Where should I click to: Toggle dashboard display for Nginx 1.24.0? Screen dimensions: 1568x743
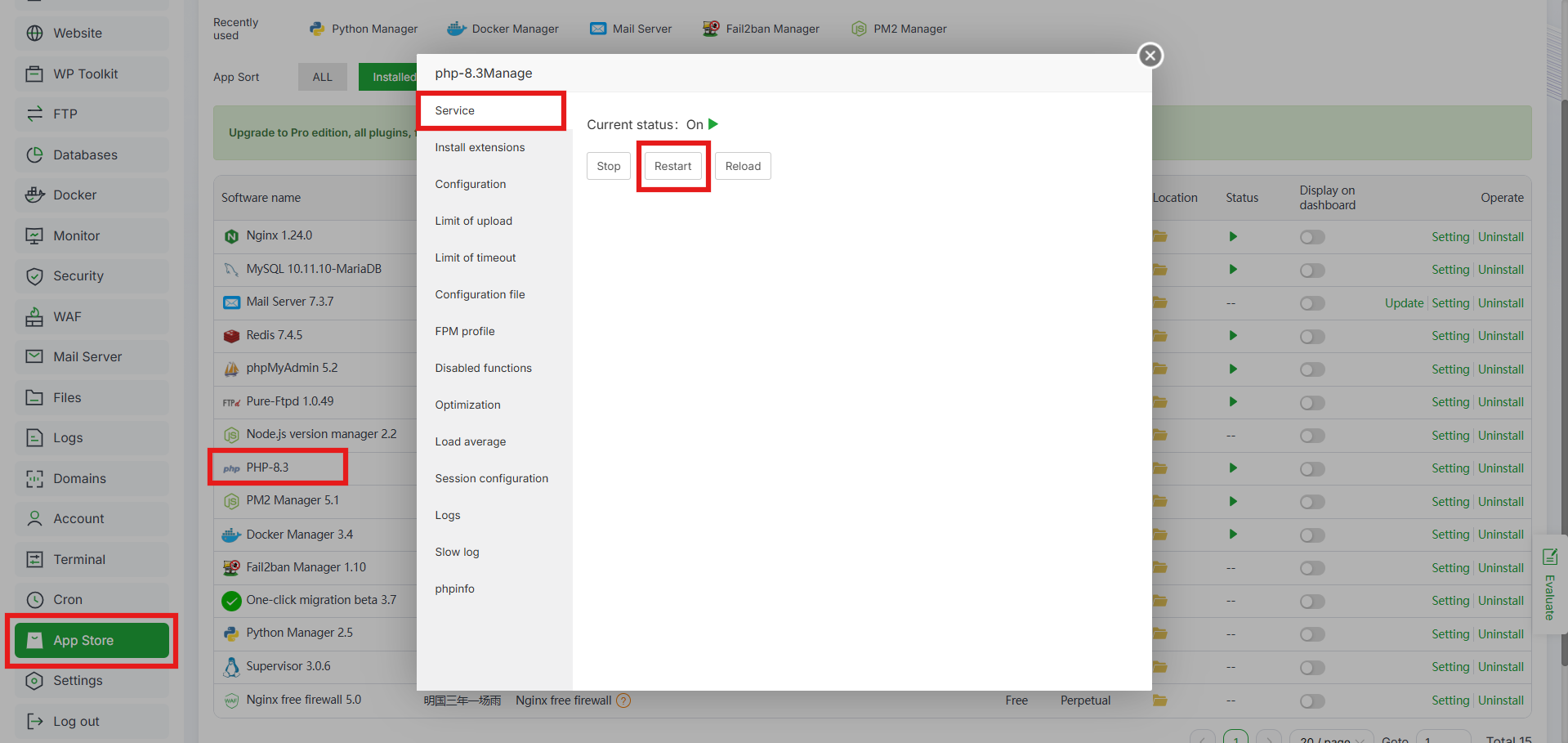[1312, 238]
